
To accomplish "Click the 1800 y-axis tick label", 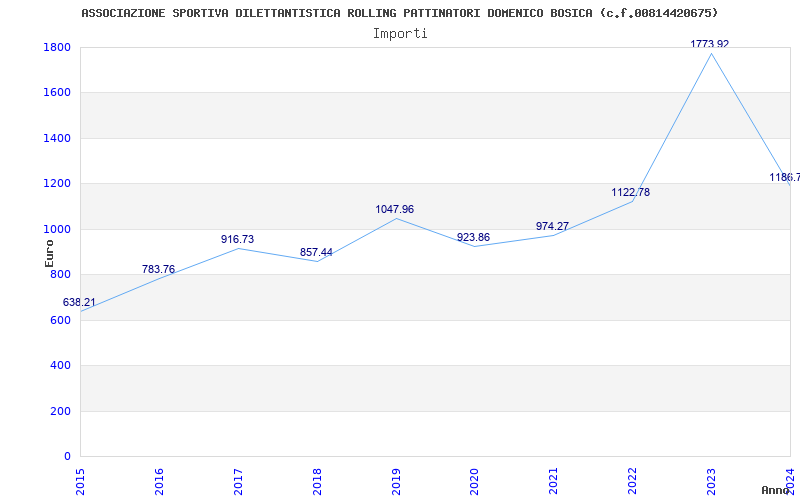I will point(57,47).
